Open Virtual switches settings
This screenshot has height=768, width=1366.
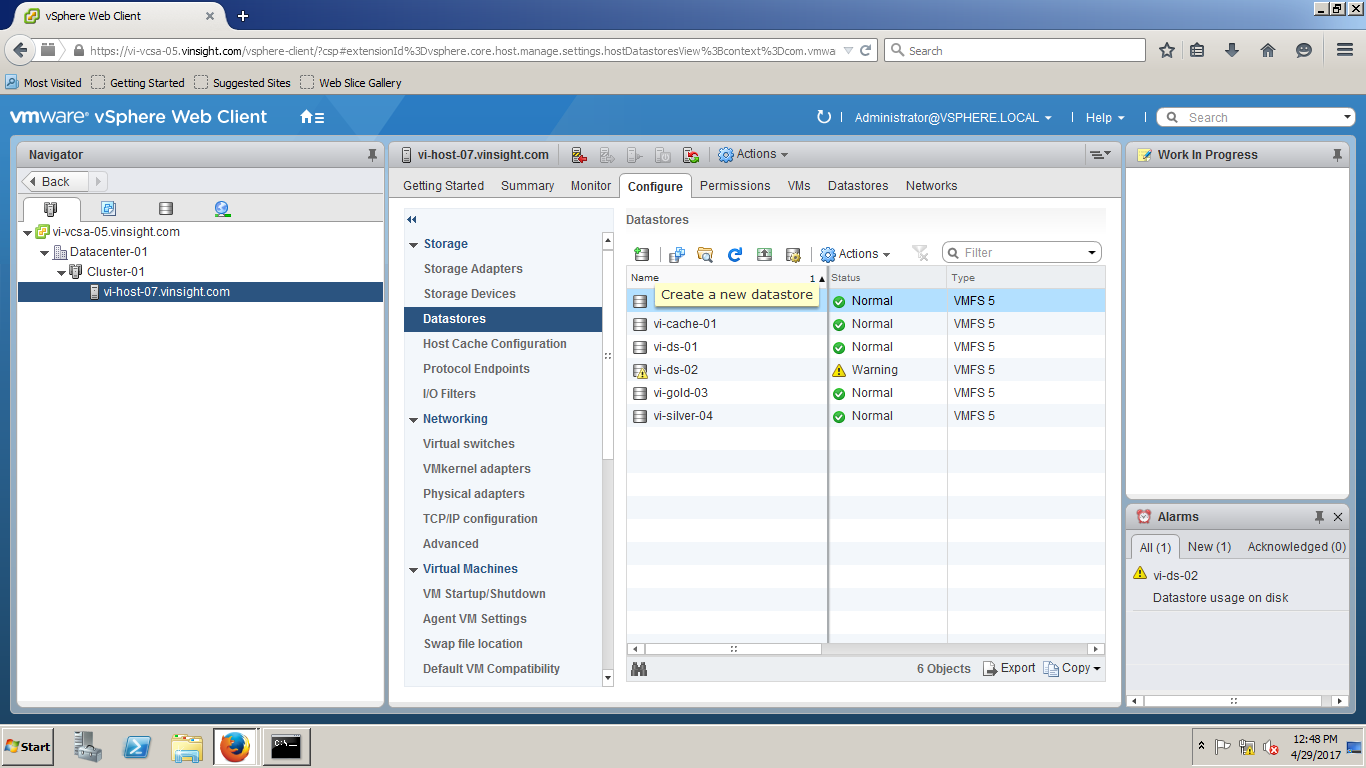[469, 444]
